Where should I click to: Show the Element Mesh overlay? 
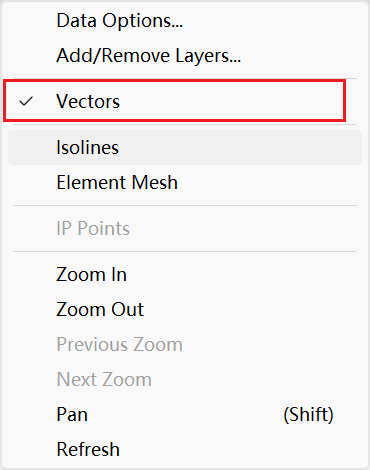click(x=185, y=182)
